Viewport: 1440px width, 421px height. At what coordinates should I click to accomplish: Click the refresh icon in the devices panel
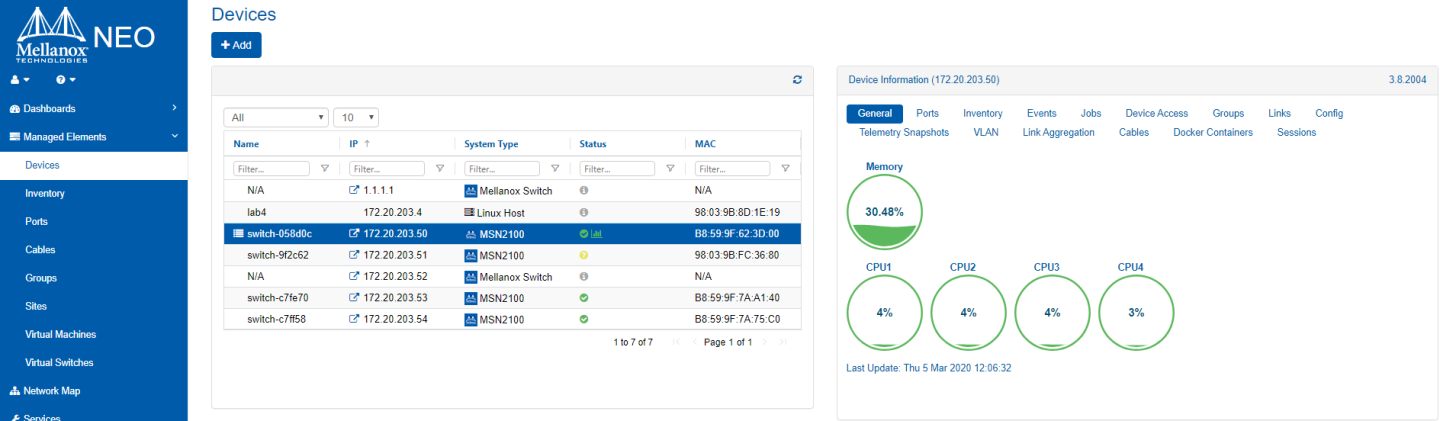click(x=797, y=80)
